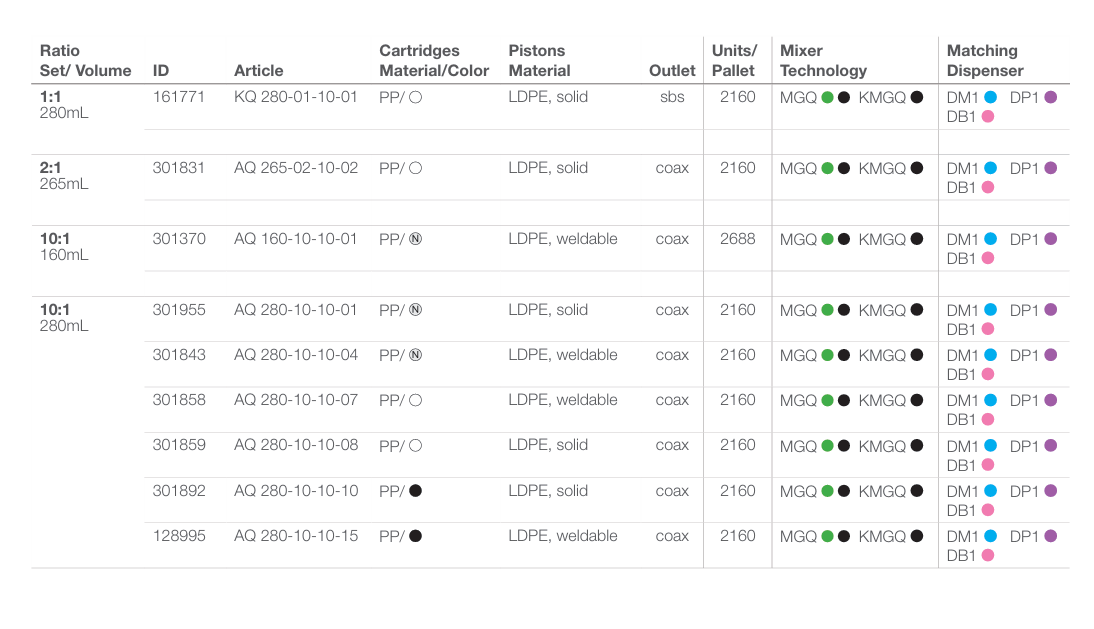Click the black KMGQ dot in row 301843
This screenshot has width=1094, height=629.
917,356
